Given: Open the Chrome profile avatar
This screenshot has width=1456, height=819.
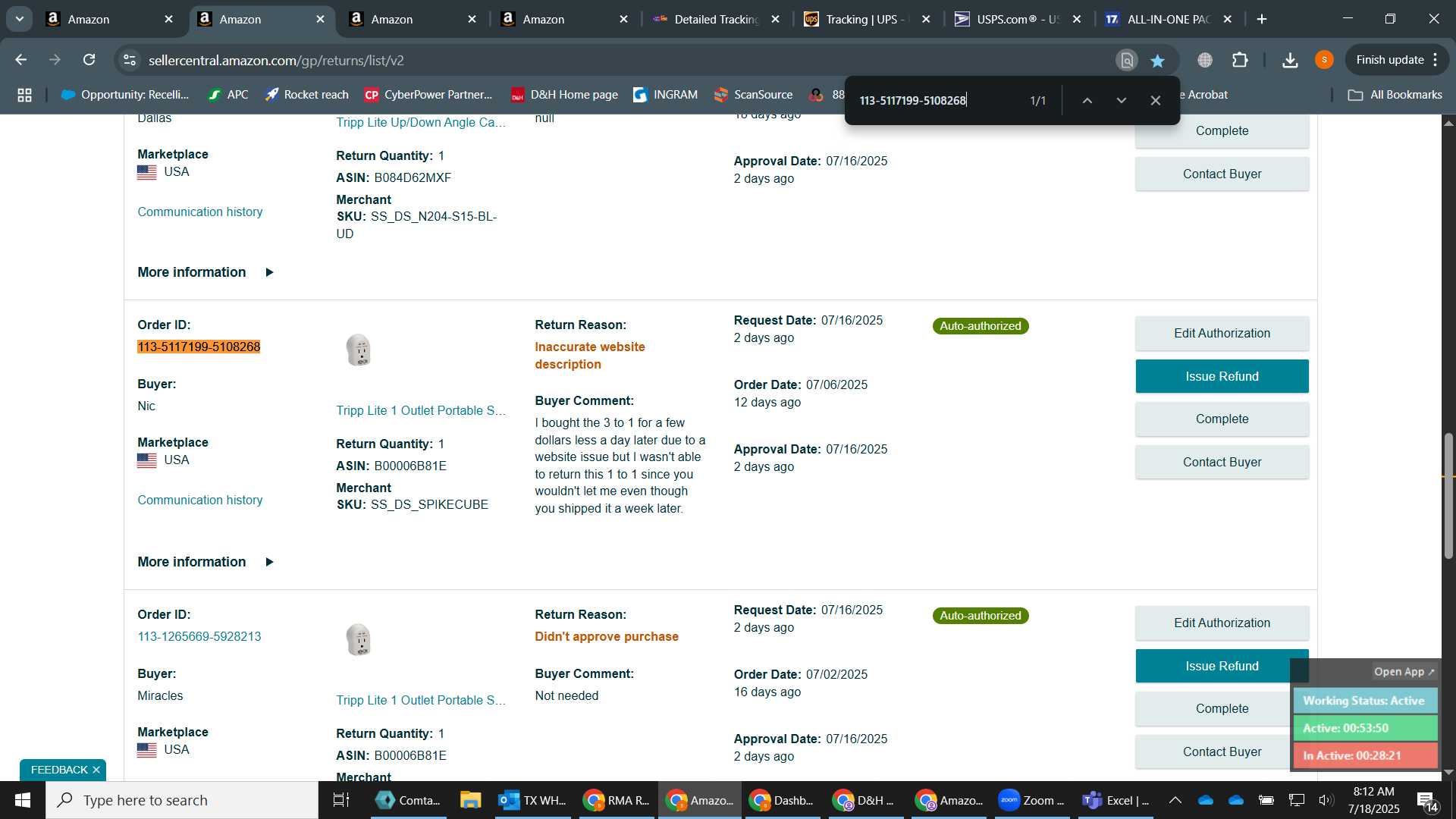Looking at the screenshot, I should tap(1324, 60).
